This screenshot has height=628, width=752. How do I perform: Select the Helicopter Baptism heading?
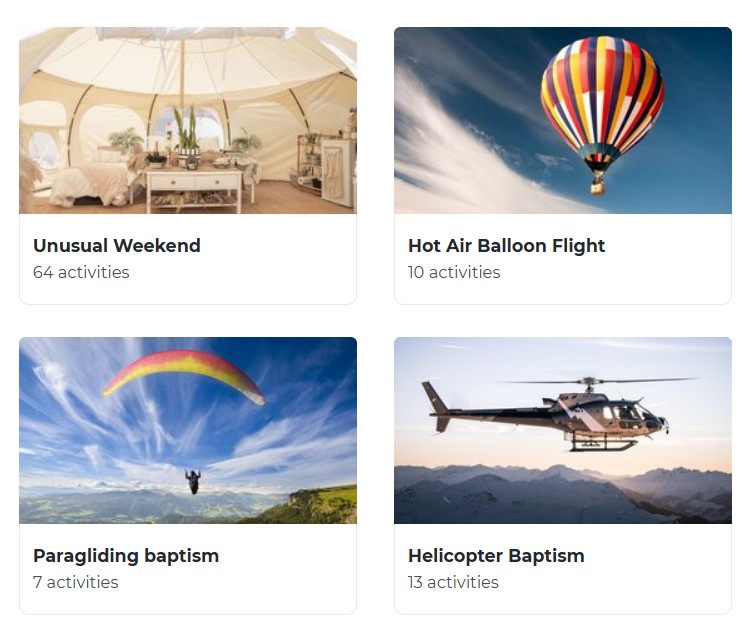[x=496, y=556]
